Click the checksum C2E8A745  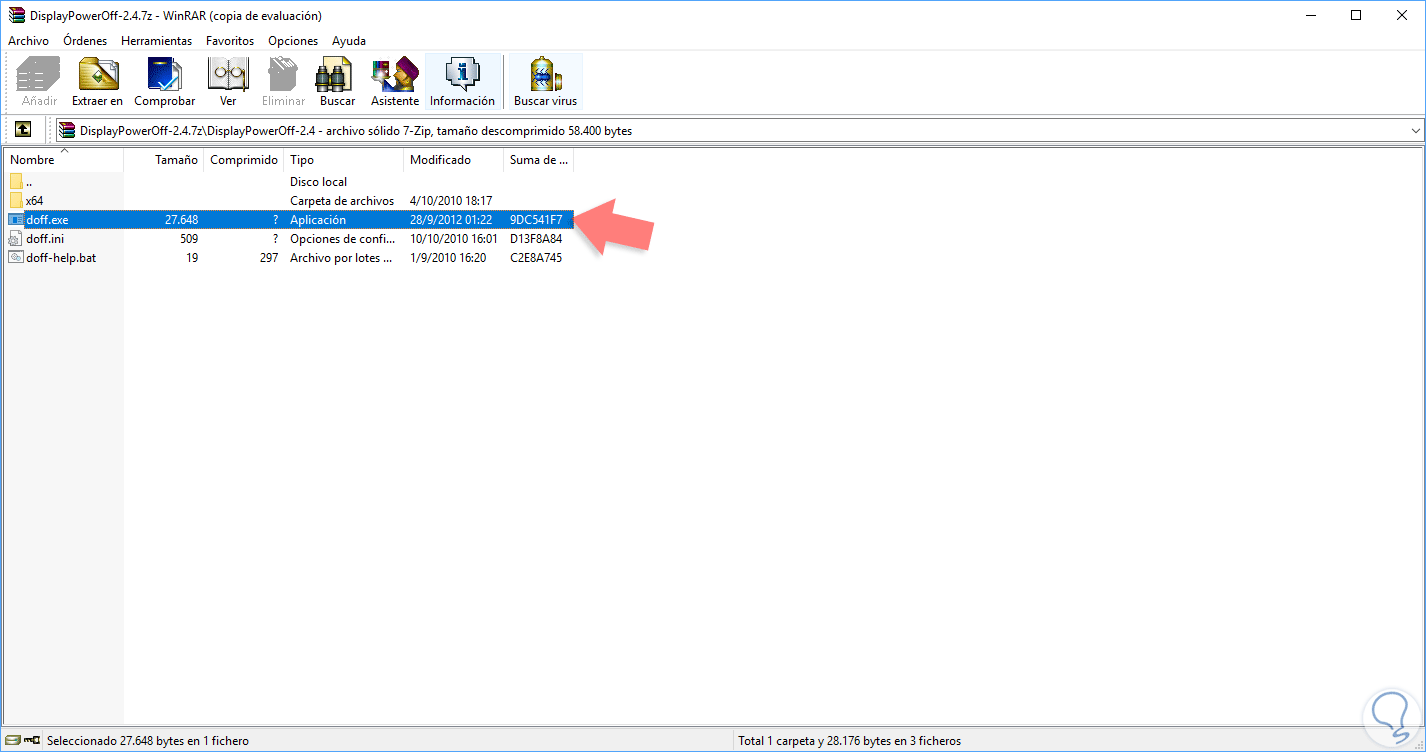(536, 257)
